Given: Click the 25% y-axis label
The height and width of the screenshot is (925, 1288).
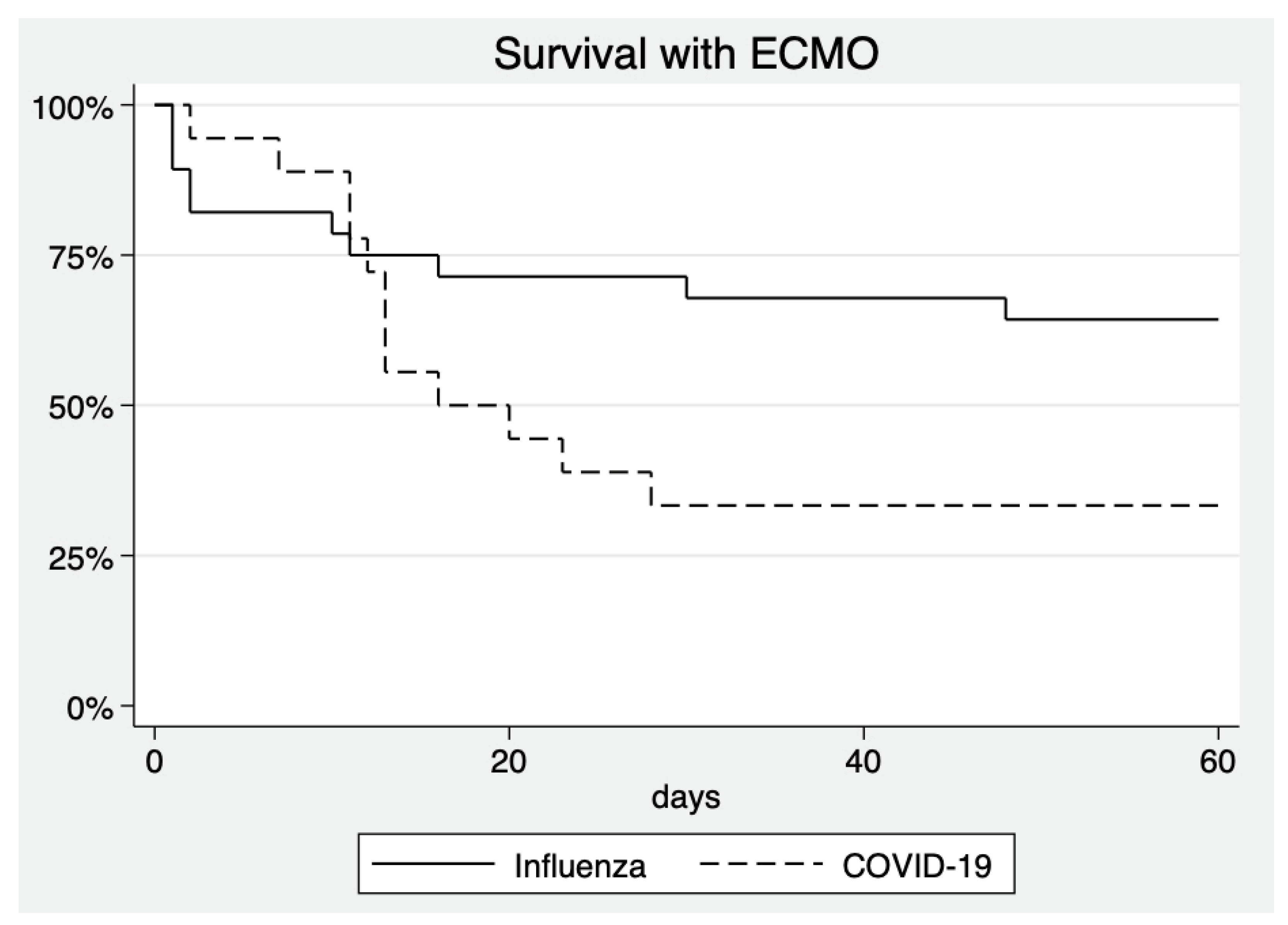Looking at the screenshot, I should click(81, 559).
